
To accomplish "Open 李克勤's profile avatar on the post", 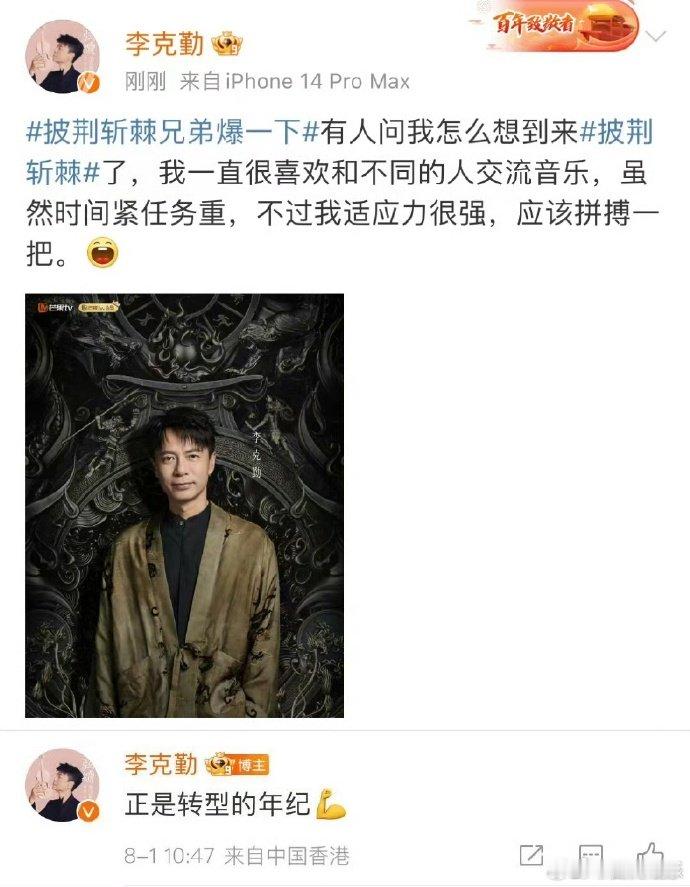I will (62, 57).
